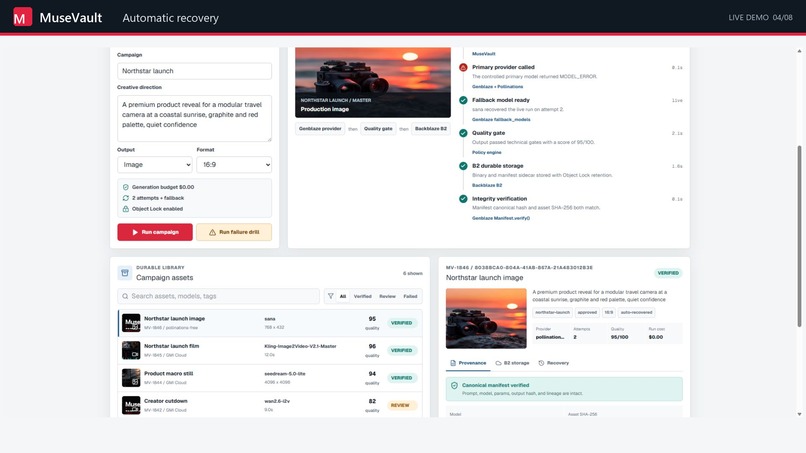Click the northstar-launch tag

(x=552, y=312)
